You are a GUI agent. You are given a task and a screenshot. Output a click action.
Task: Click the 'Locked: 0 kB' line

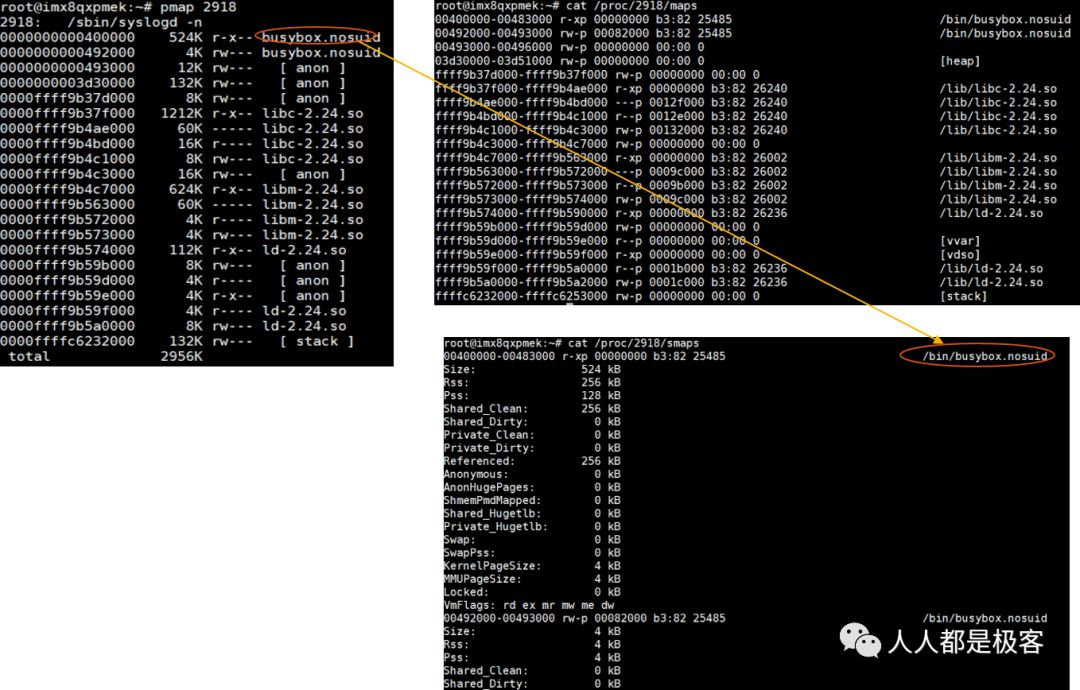(x=532, y=592)
